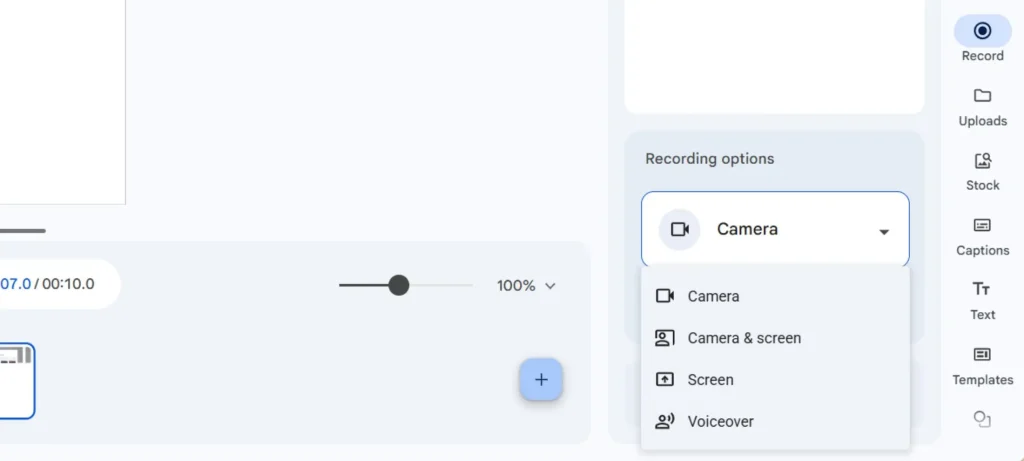Open the Templates panel
Screen dimensions: 1024x461
pos(982,365)
